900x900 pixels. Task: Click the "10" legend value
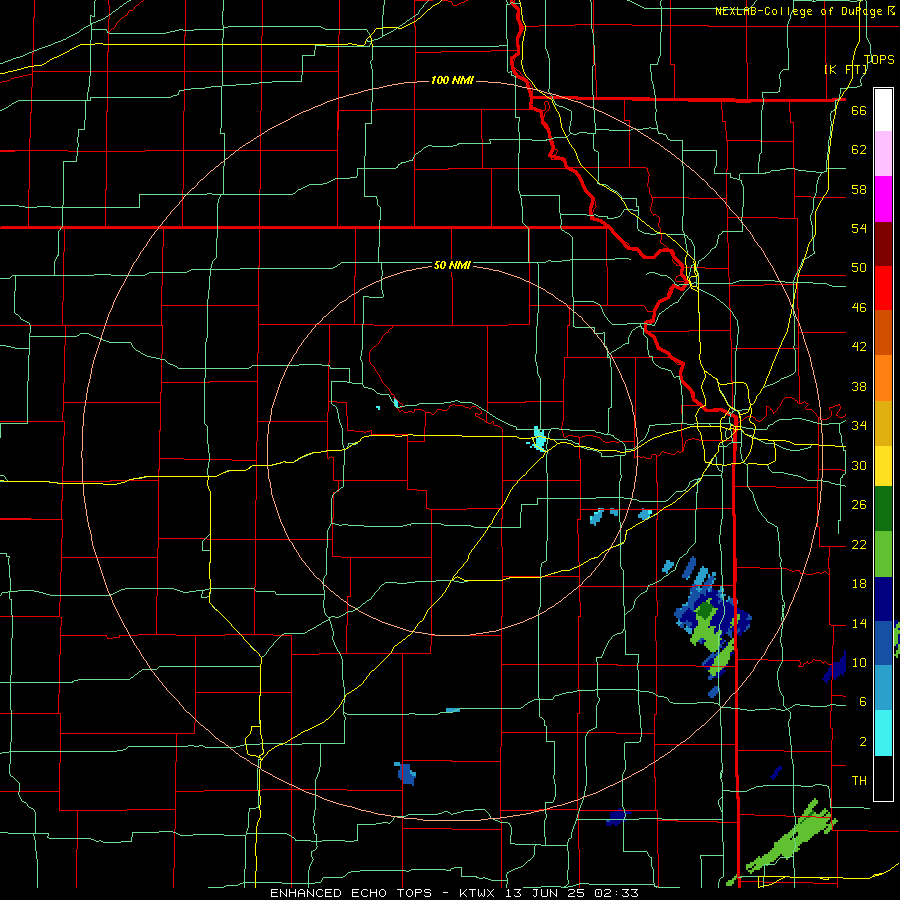pos(859,662)
